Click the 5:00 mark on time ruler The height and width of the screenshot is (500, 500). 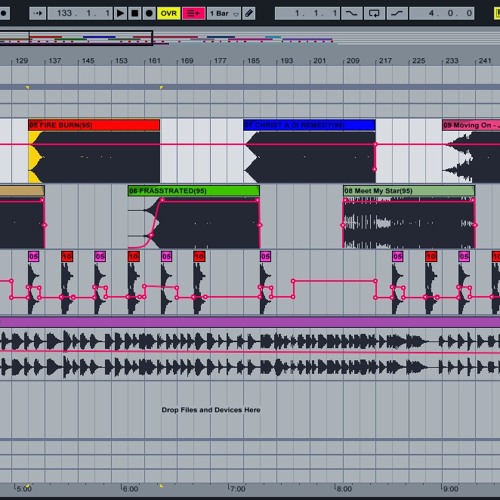pos(24,489)
